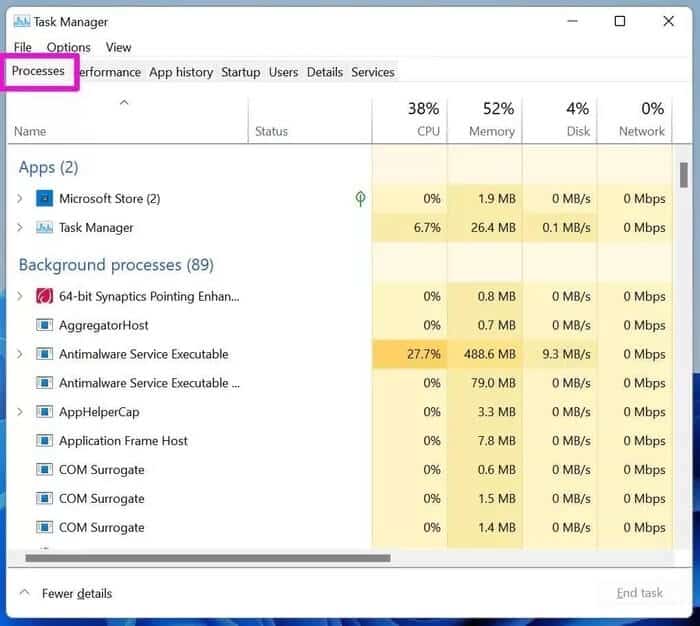This screenshot has height=626, width=700.
Task: Click the 79.0 MB memory value
Action: (493, 383)
